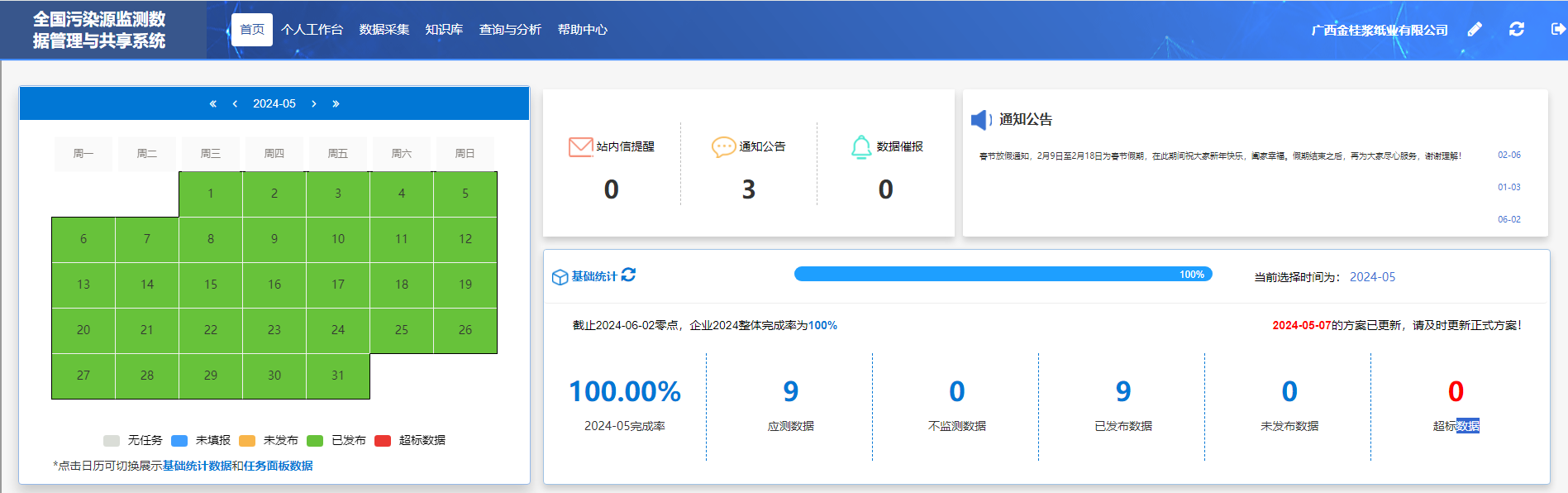
Task: Click the 100% completion progress bar
Action: pos(1003,274)
